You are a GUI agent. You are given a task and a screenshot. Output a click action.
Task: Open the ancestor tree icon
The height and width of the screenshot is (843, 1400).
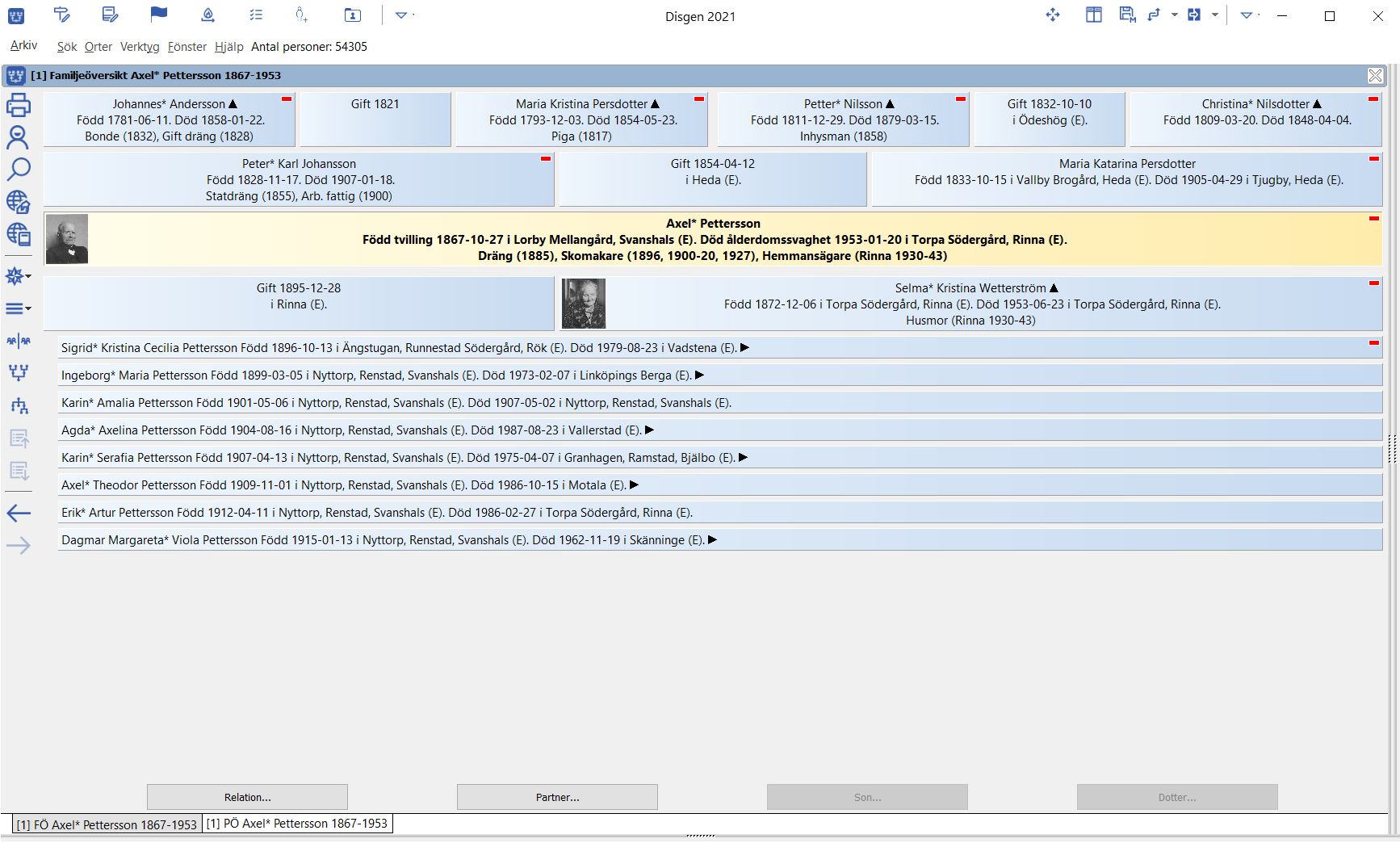18,372
